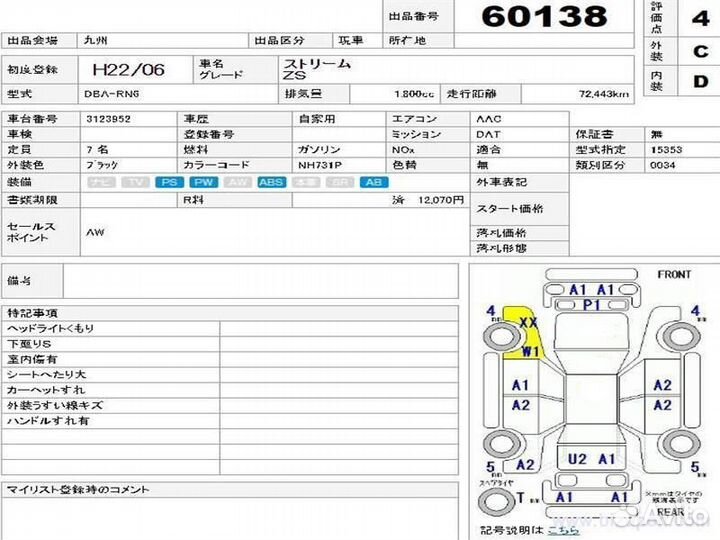
Task: Click the blue AB airbag badge
Action: [x=374, y=182]
